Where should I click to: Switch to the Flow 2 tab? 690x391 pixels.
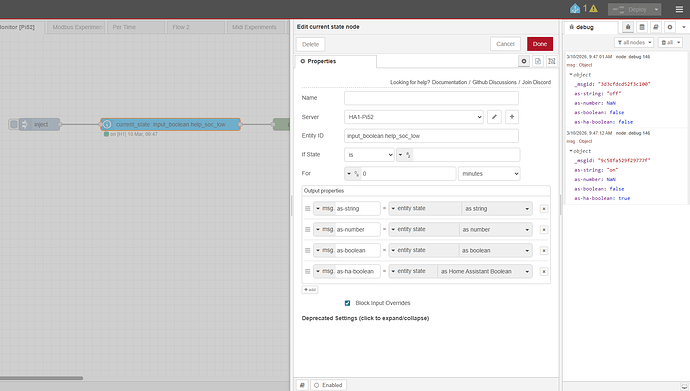pos(196,27)
